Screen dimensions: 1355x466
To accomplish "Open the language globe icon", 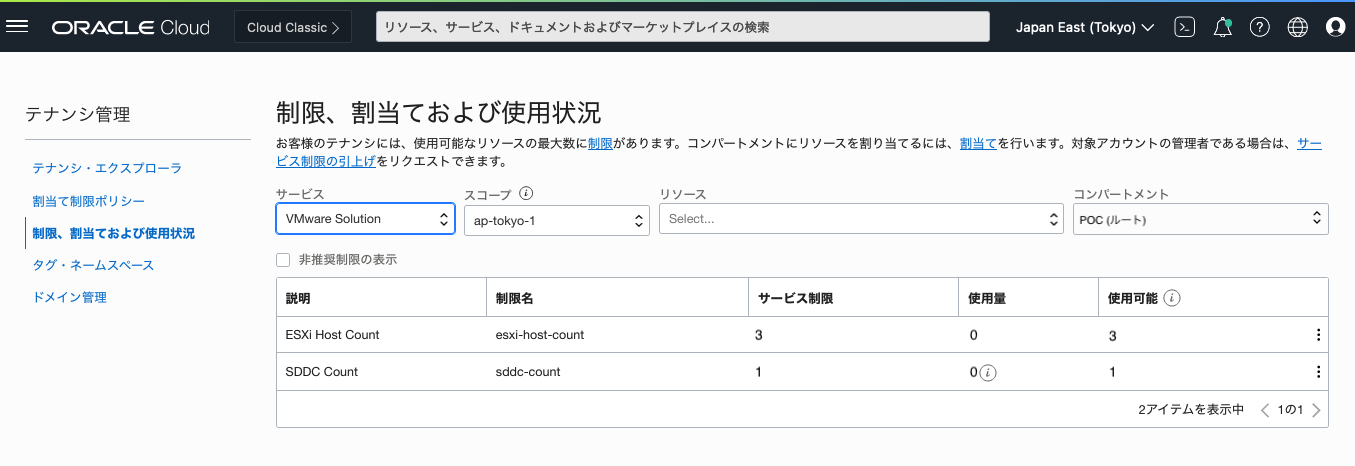I will (x=1297, y=27).
